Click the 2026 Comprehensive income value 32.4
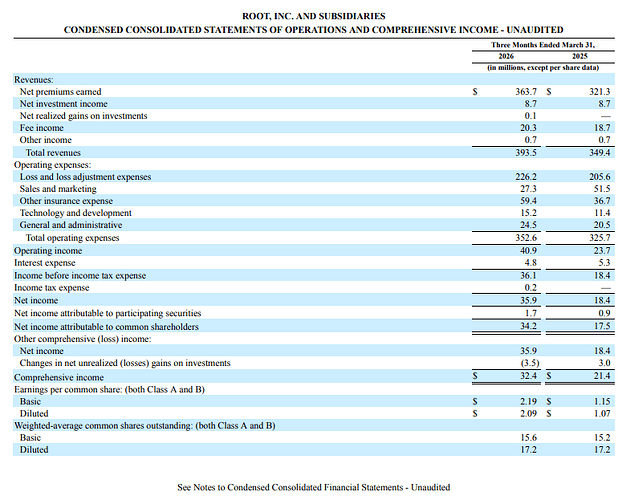Screen dimensions: 626x500 coord(528,376)
